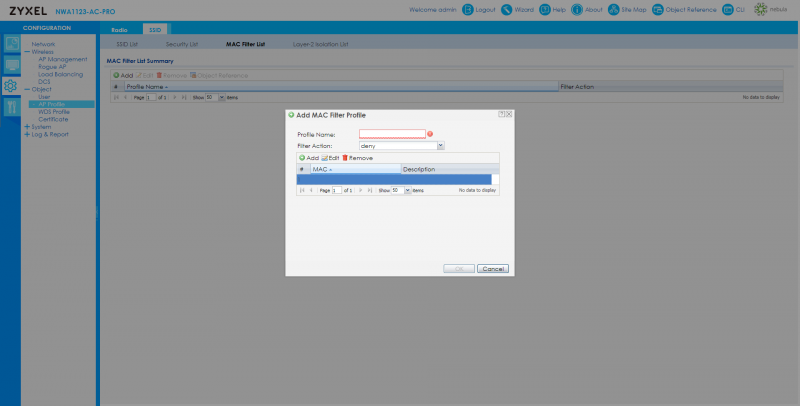Collapse the Object tree node
The image size is (800, 406).
pyautogui.click(x=27, y=89)
